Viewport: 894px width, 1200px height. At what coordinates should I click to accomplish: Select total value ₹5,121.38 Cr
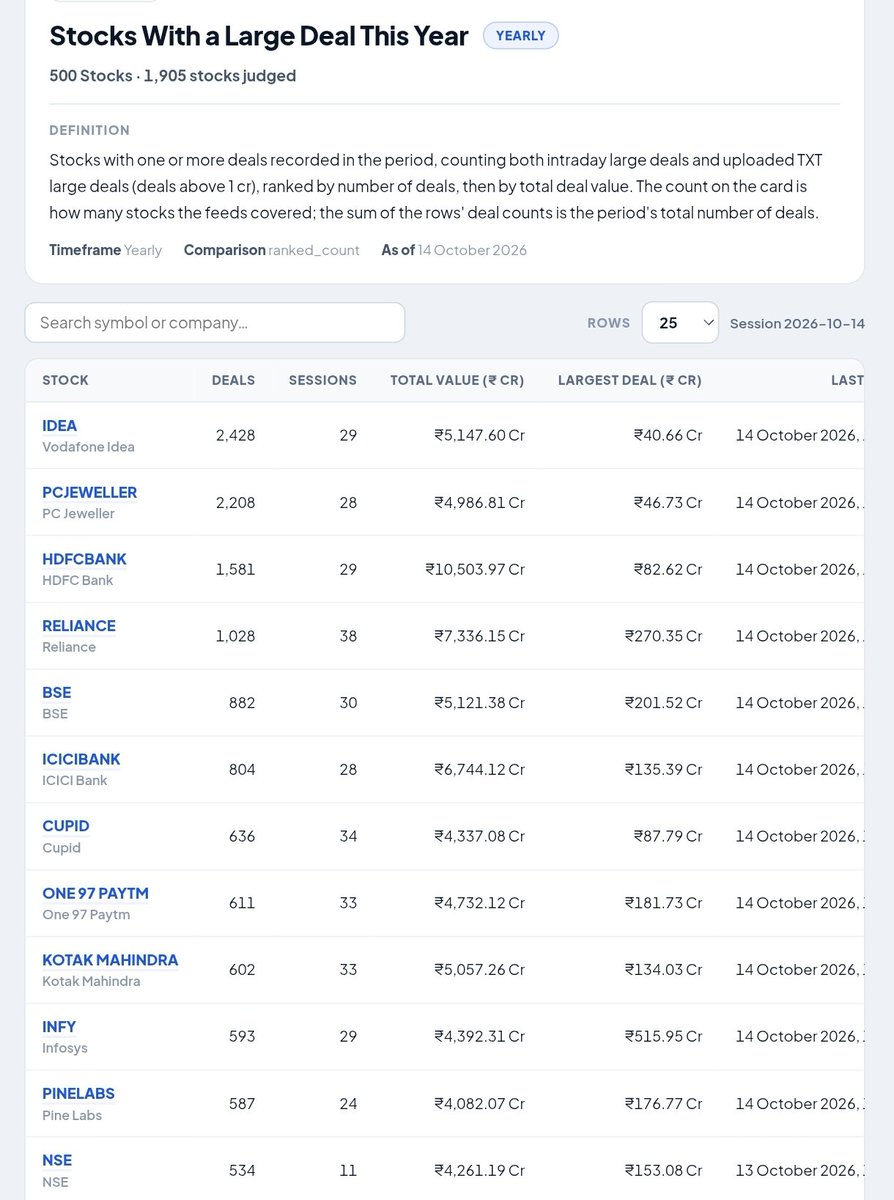479,703
